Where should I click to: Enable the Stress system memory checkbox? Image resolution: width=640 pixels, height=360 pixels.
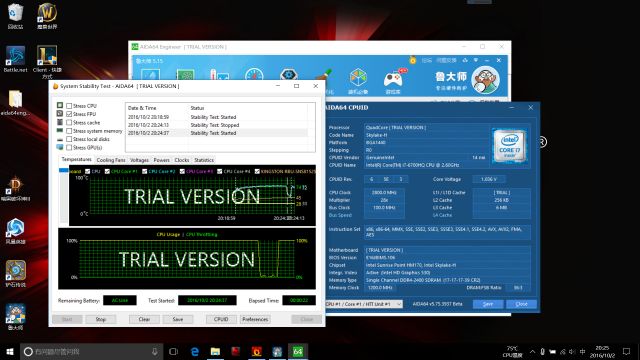pos(69,131)
